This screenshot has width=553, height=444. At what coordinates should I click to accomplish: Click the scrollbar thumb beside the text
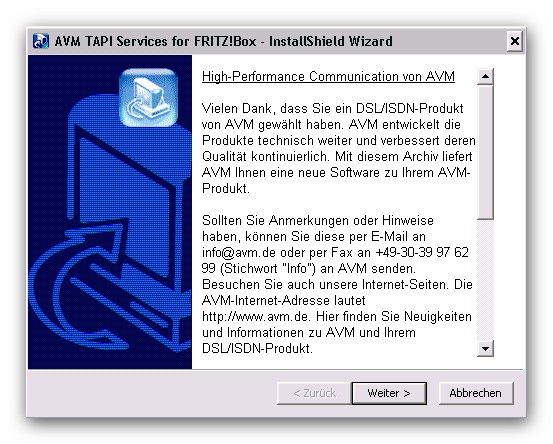485,152
